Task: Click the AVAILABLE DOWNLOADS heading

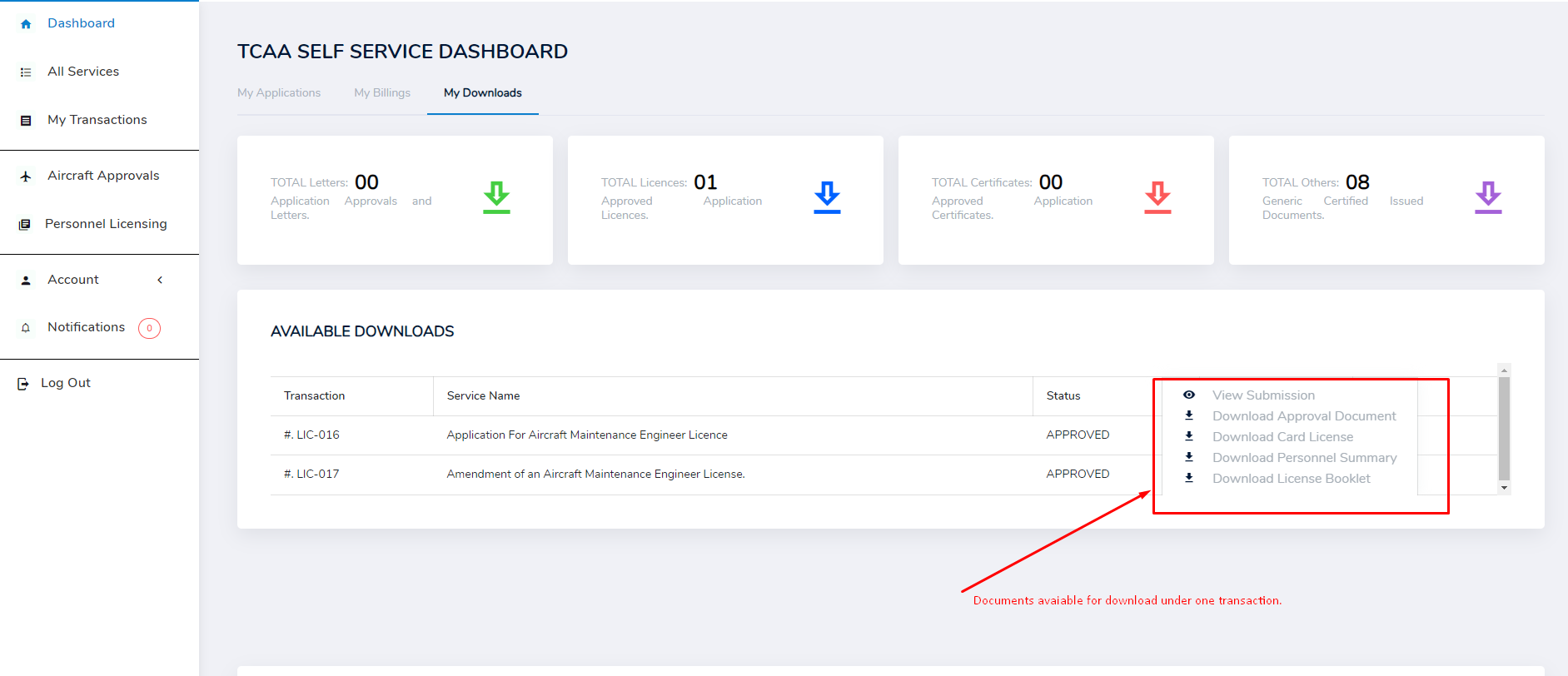Action: click(x=362, y=331)
